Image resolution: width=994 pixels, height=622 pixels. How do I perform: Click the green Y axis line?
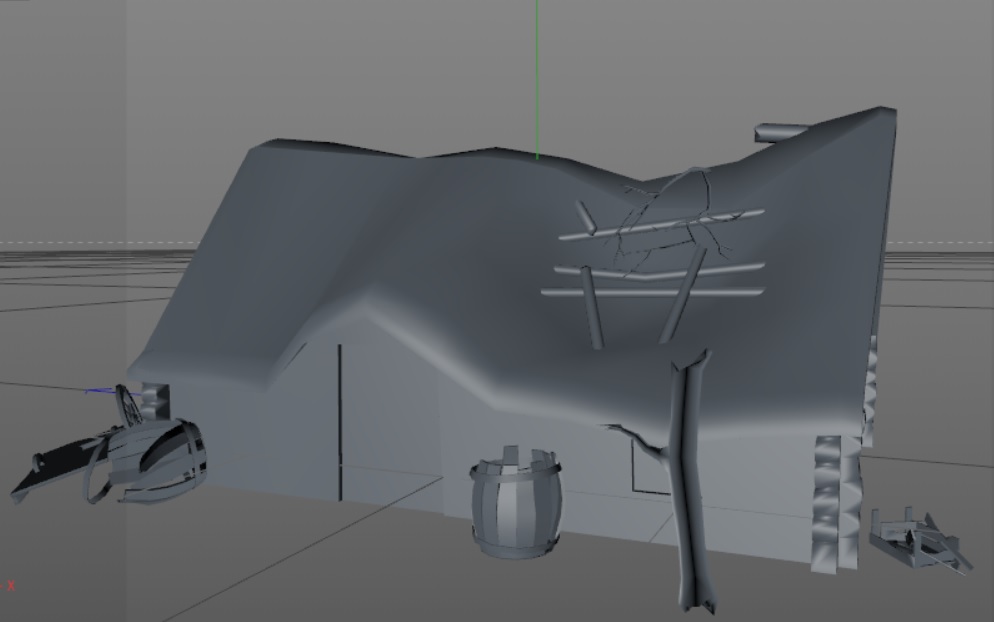(x=537, y=79)
